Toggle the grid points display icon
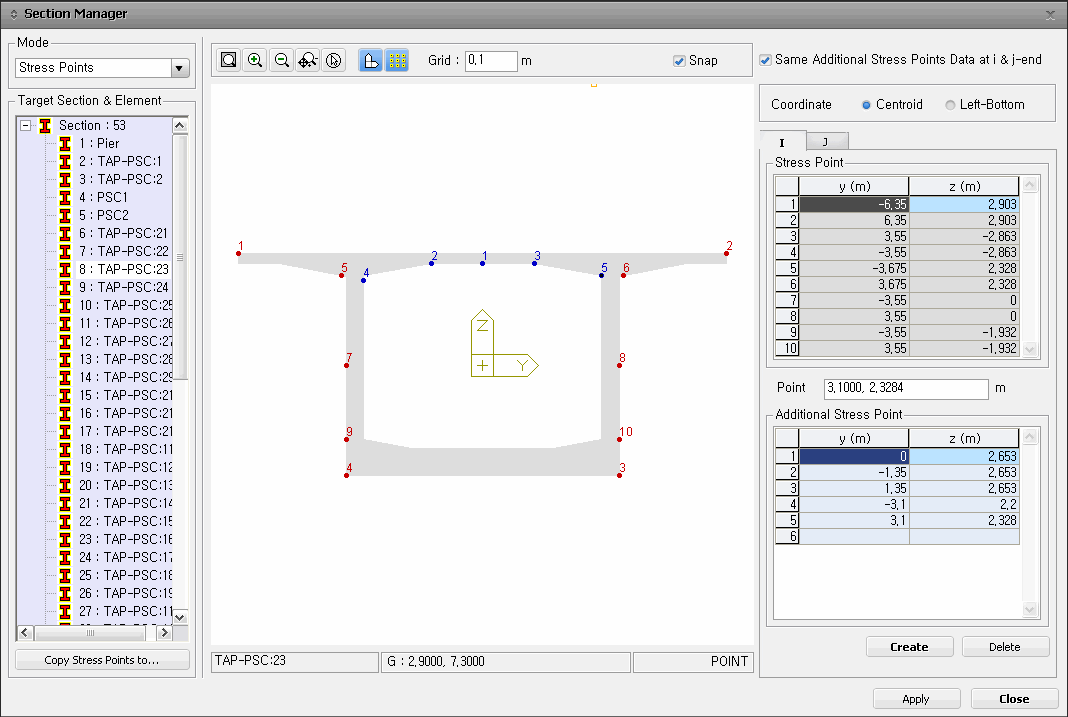1068x717 pixels. (x=397, y=61)
